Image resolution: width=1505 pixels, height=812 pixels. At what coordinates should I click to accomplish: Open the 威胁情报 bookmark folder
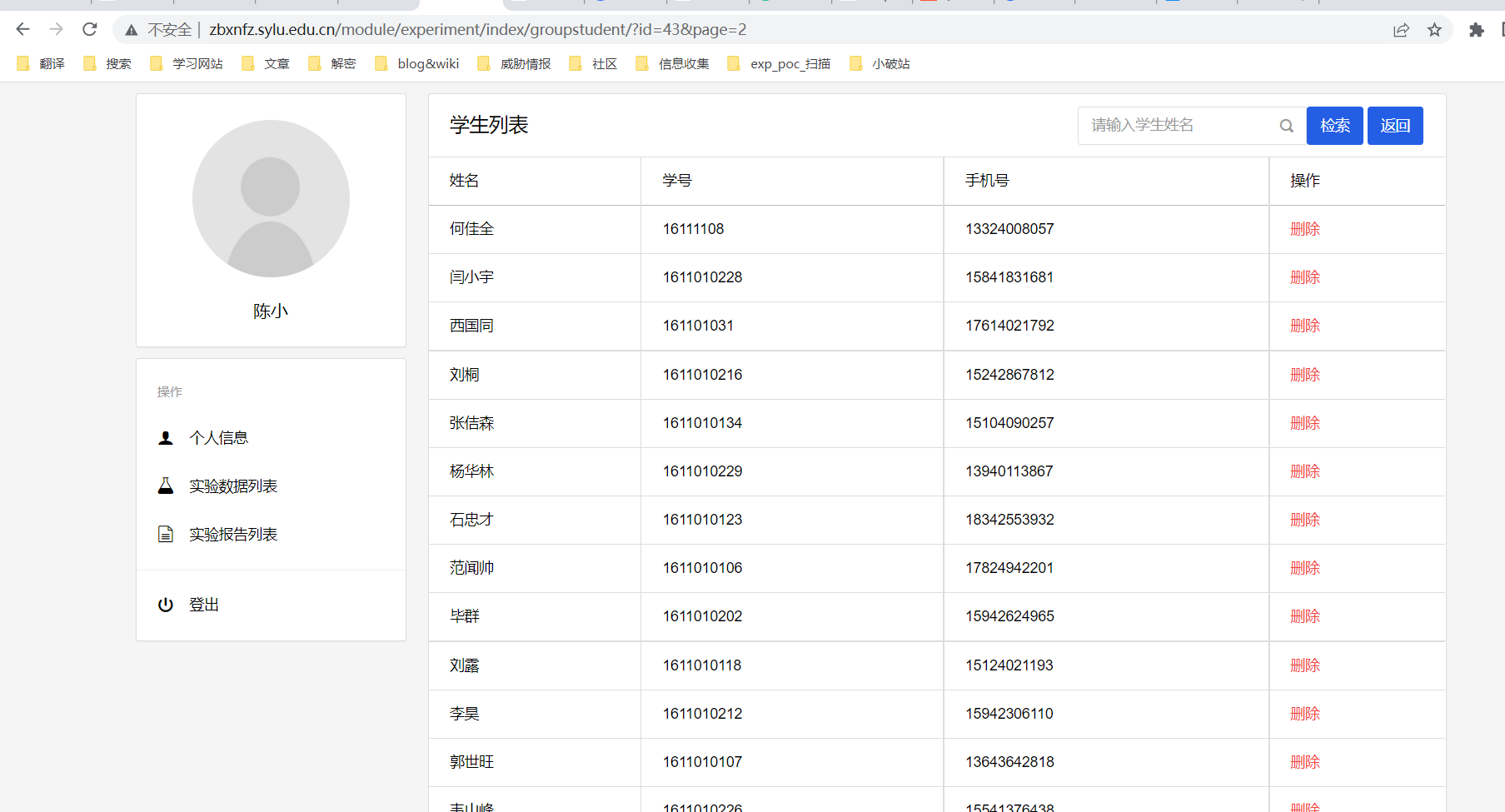[x=514, y=64]
